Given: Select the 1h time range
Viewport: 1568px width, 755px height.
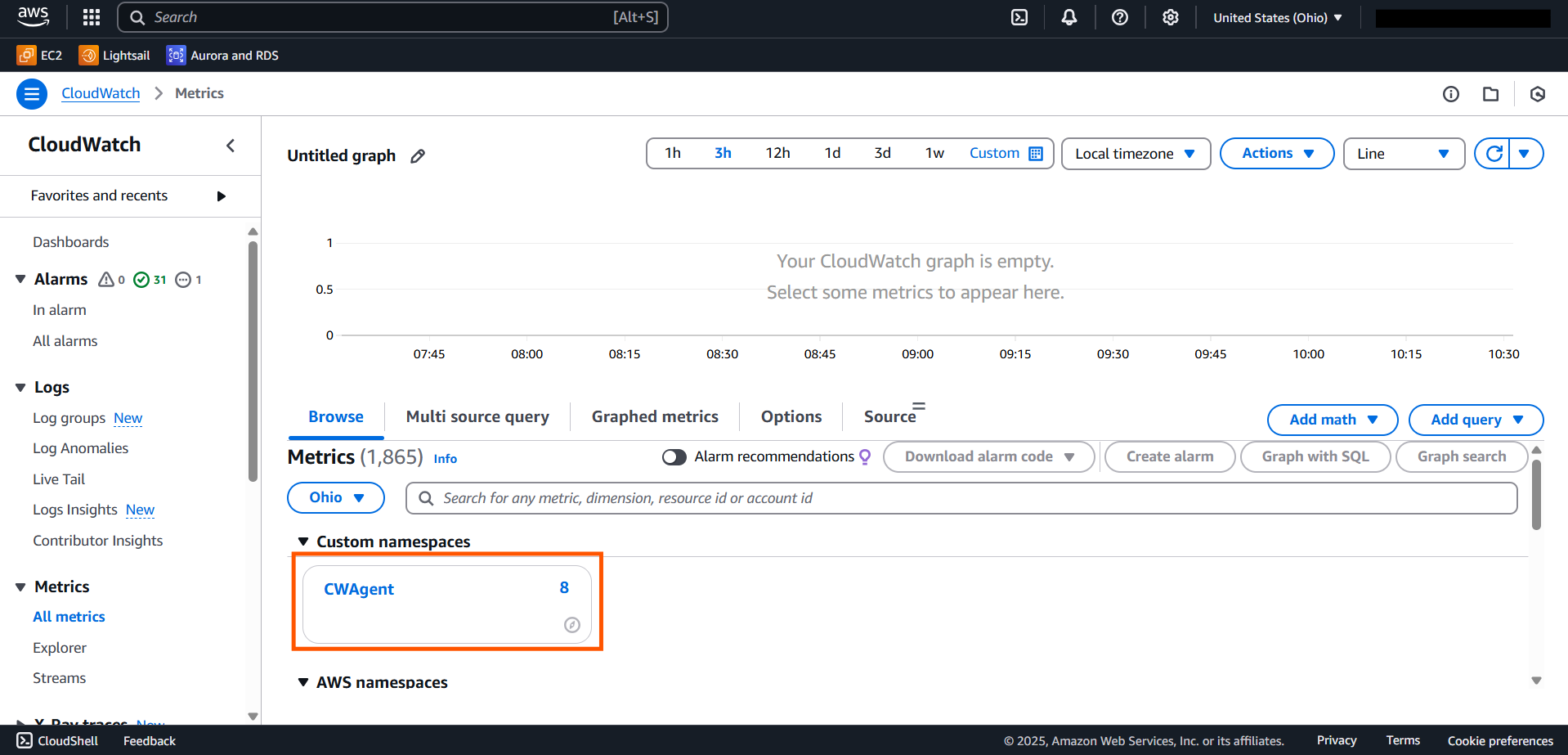Looking at the screenshot, I should [x=673, y=154].
